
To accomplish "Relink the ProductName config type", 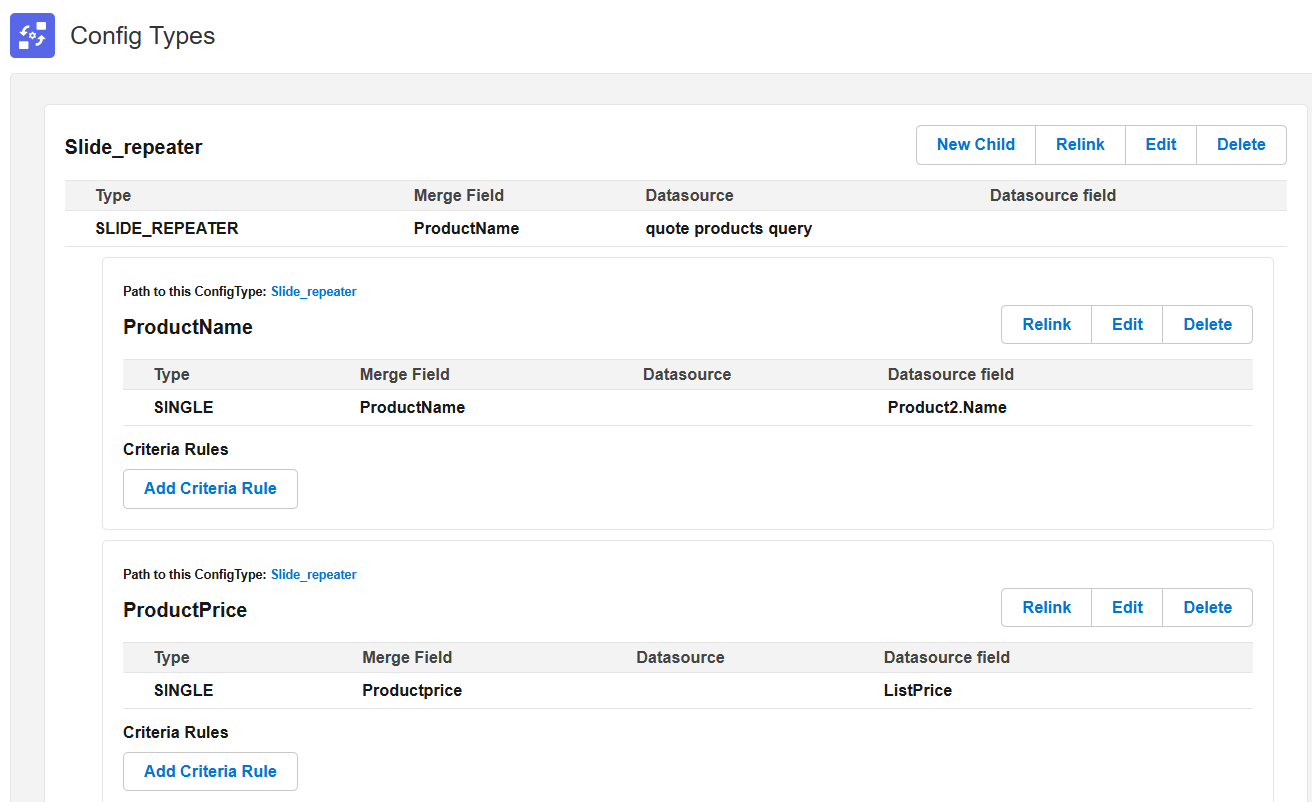I will 1046,325.
